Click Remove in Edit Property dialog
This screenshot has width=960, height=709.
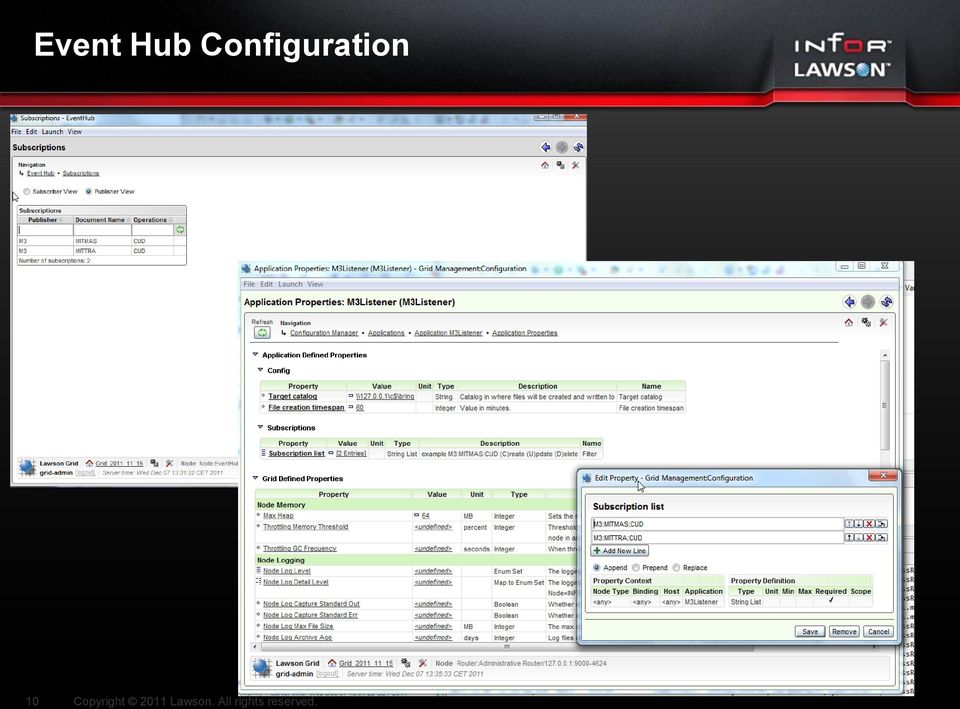[x=844, y=631]
